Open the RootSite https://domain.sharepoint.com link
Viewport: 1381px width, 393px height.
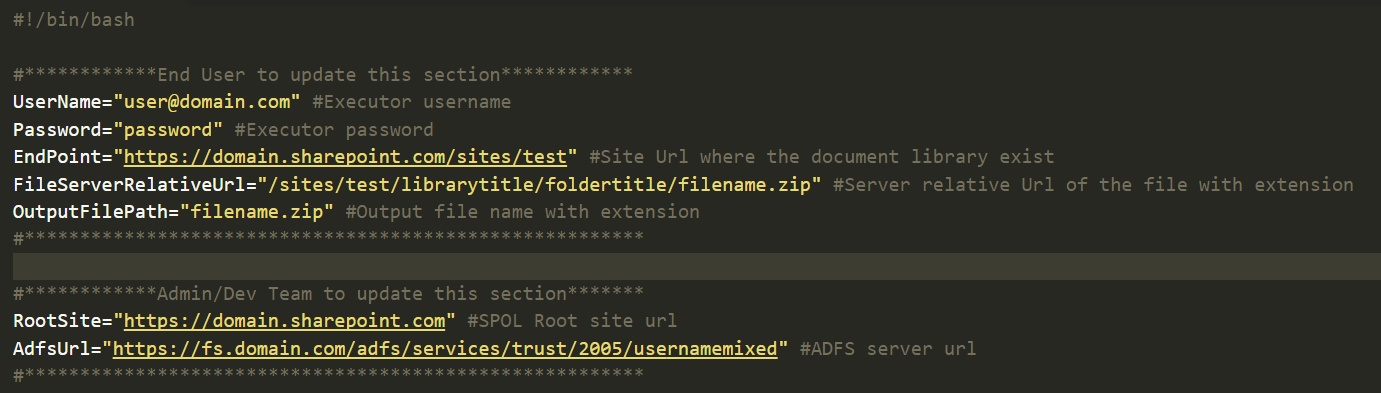point(284,321)
